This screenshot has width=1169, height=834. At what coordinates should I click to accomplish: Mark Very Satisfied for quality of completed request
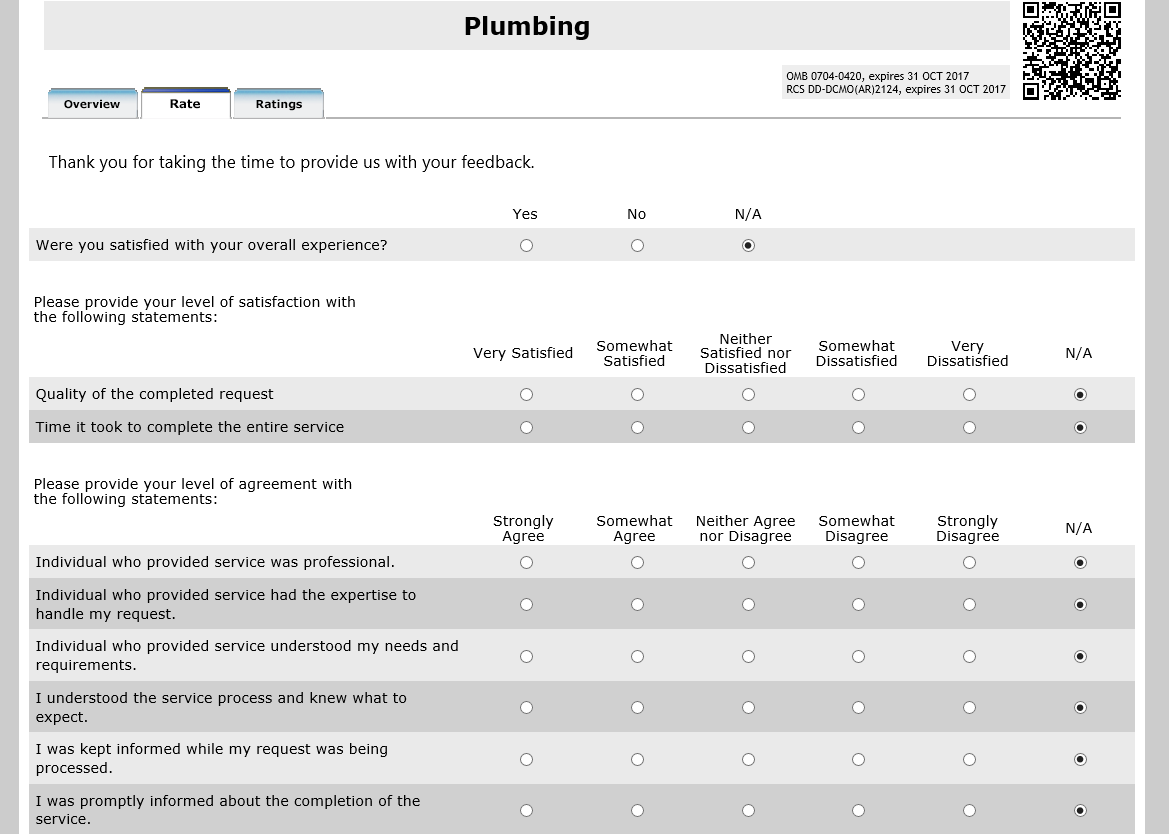point(527,395)
